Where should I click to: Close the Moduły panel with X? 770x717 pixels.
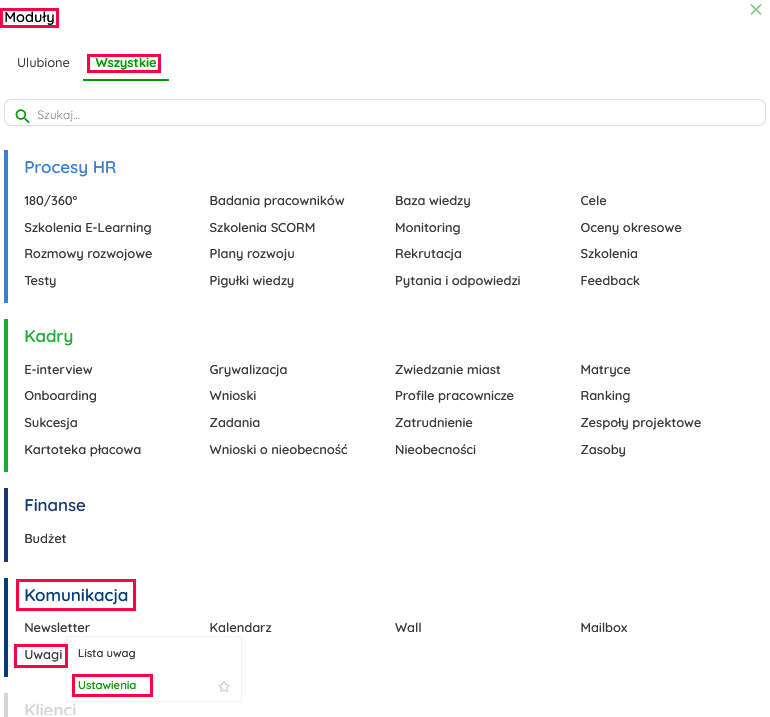click(x=756, y=10)
